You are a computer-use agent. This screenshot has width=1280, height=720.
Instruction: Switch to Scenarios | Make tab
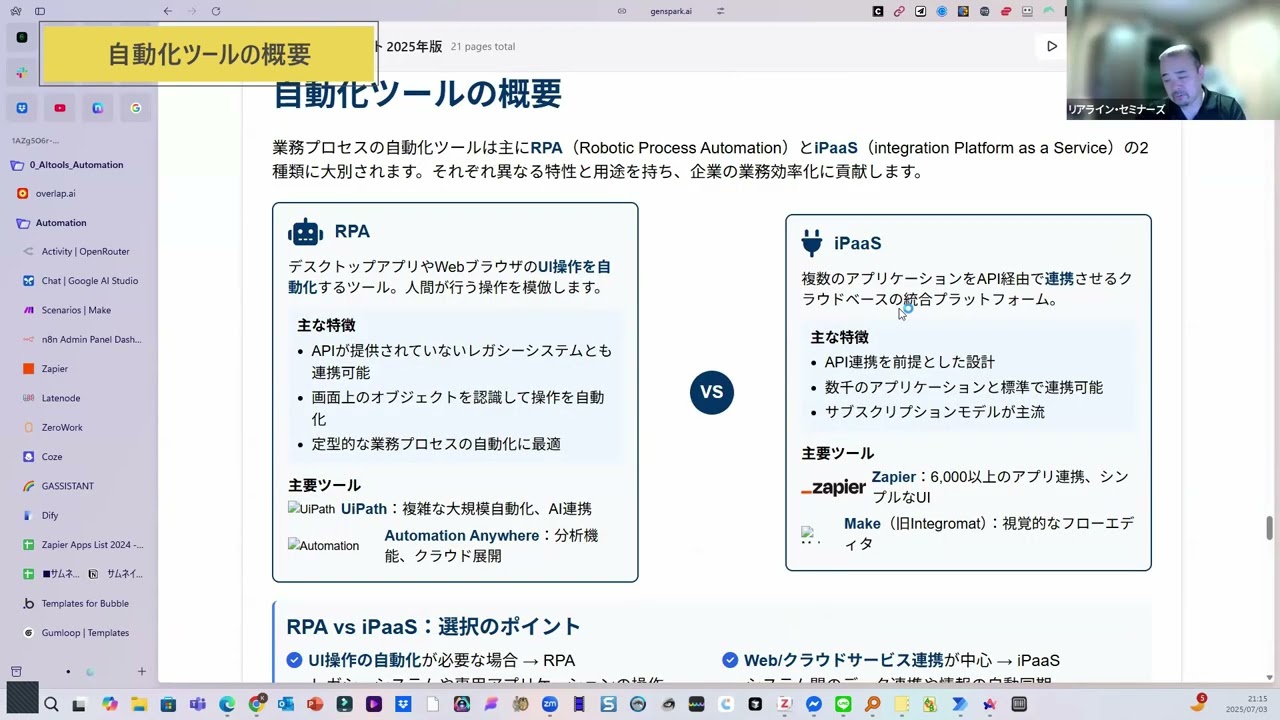click(76, 310)
